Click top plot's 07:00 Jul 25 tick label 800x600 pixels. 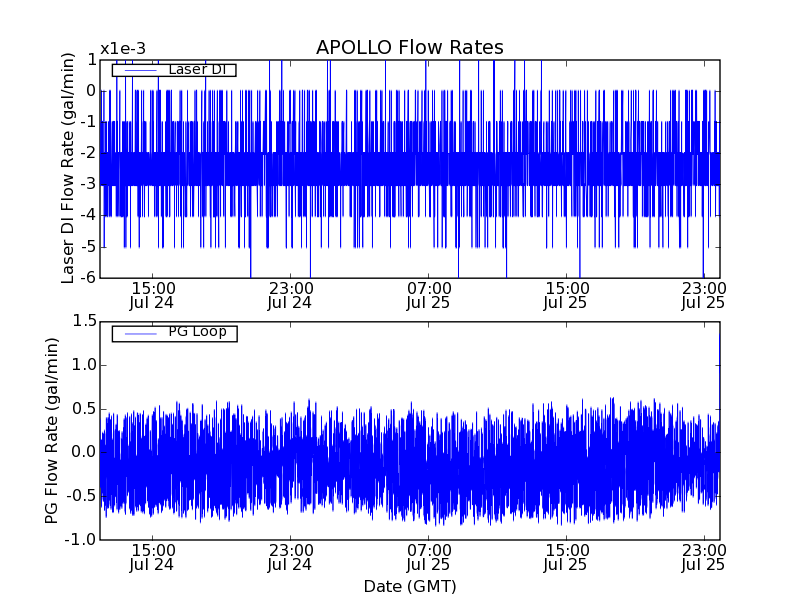428,295
